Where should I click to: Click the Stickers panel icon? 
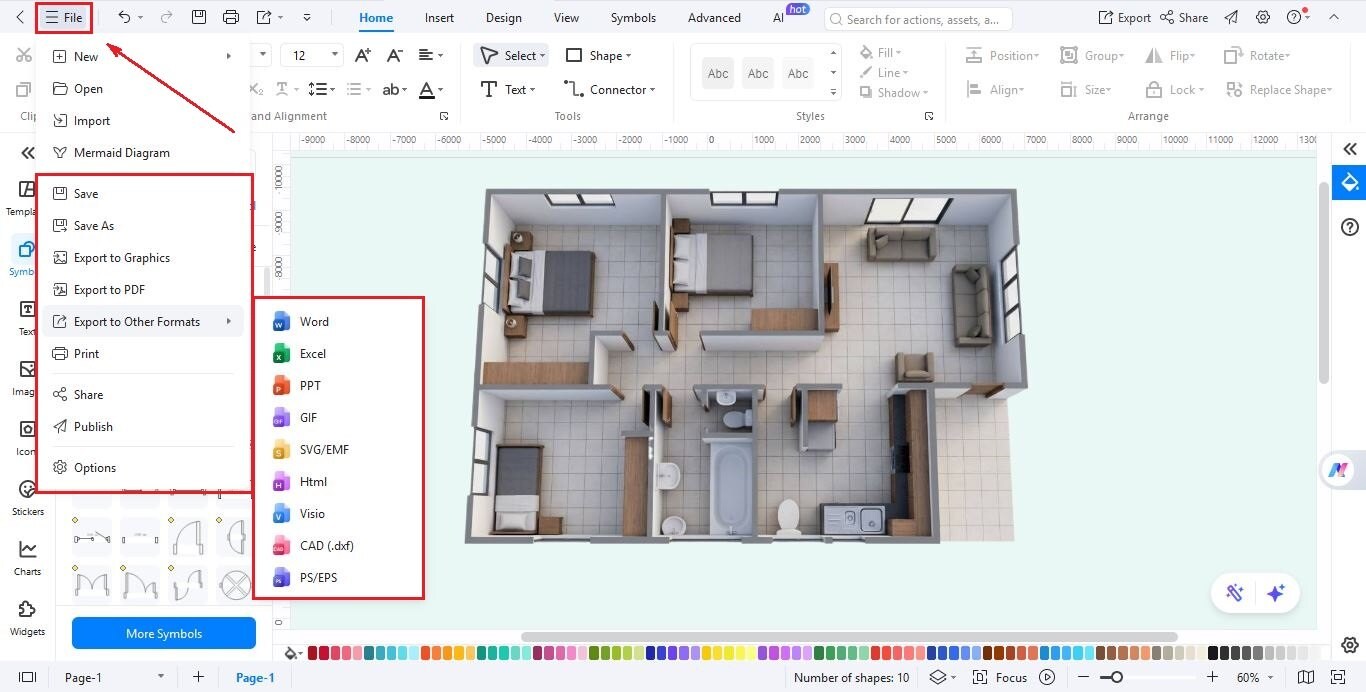point(26,495)
